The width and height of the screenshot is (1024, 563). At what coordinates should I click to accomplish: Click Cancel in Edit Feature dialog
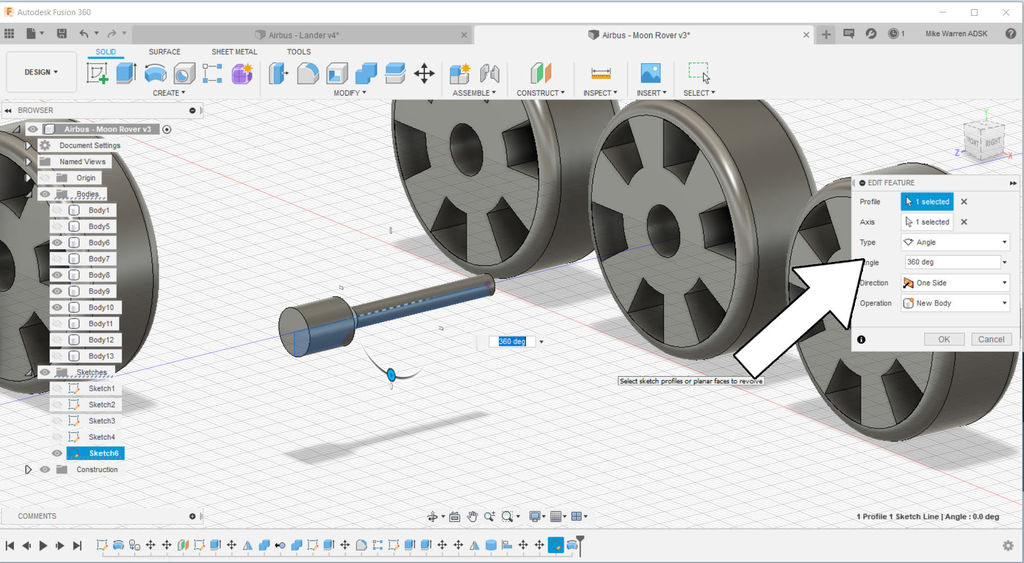point(991,340)
